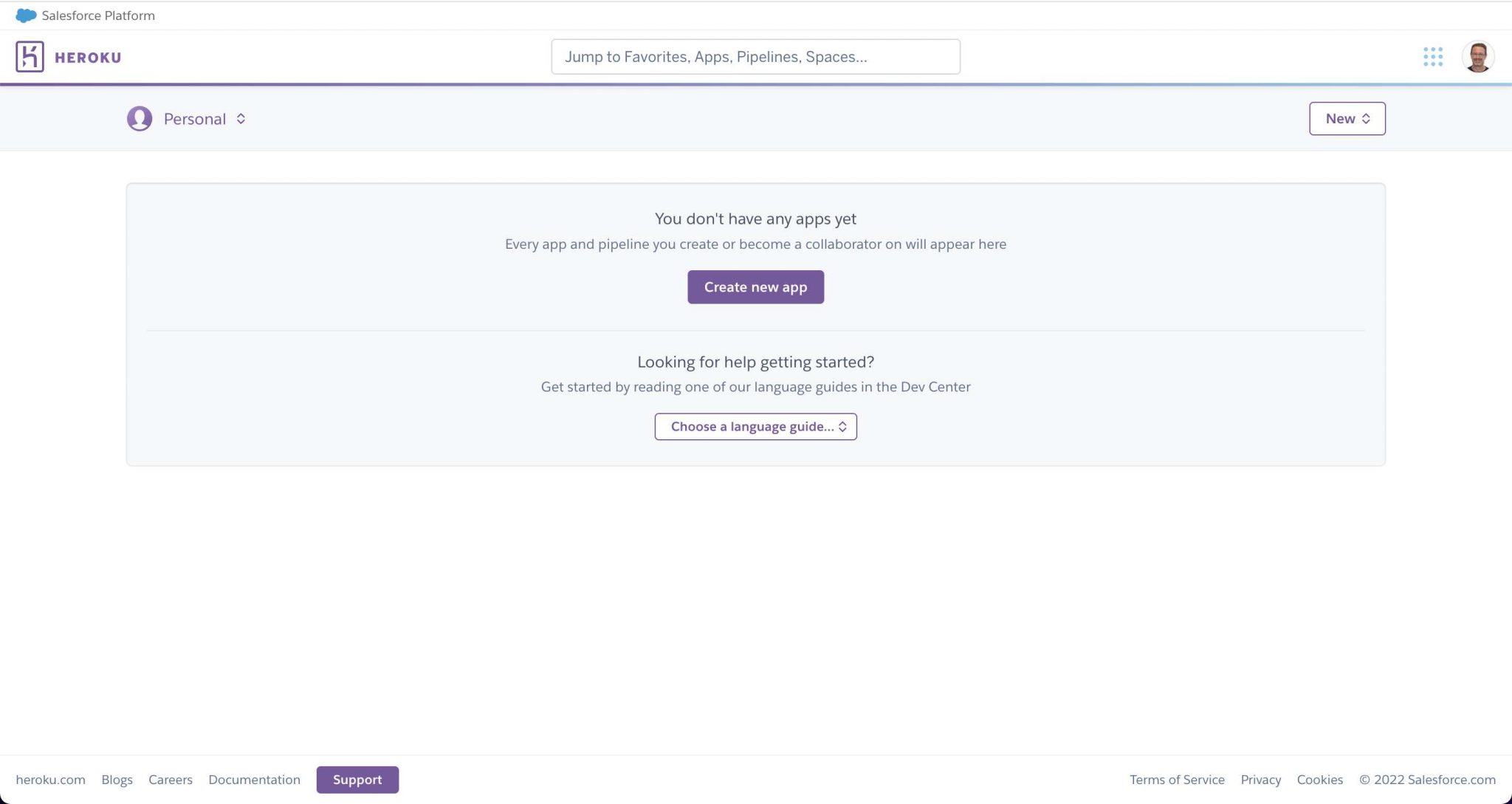This screenshot has height=804, width=1512.
Task: Open the Support page
Action: tap(357, 779)
